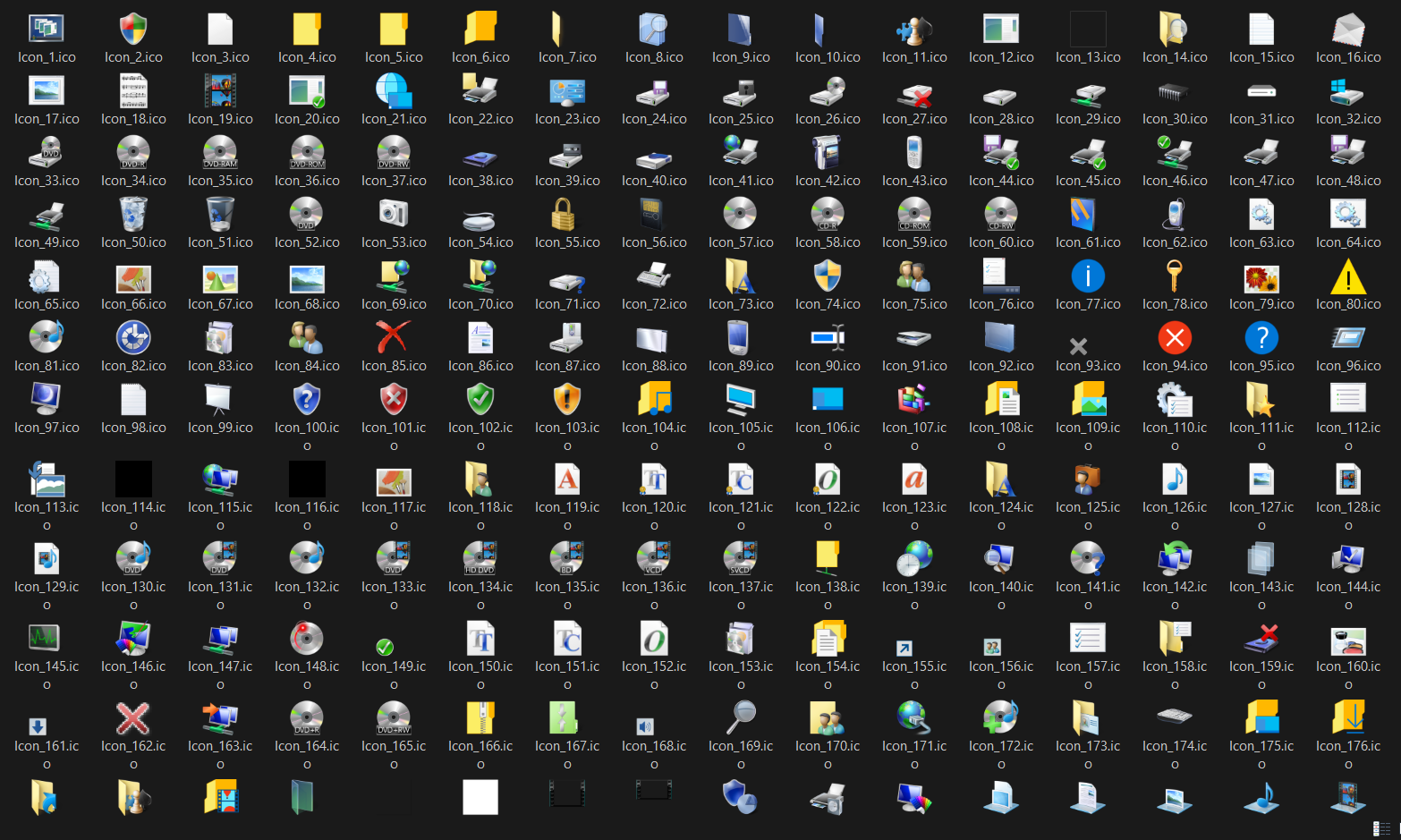
Task: Select the HD DVD disc icon Icon_134.ico
Action: coord(480,559)
